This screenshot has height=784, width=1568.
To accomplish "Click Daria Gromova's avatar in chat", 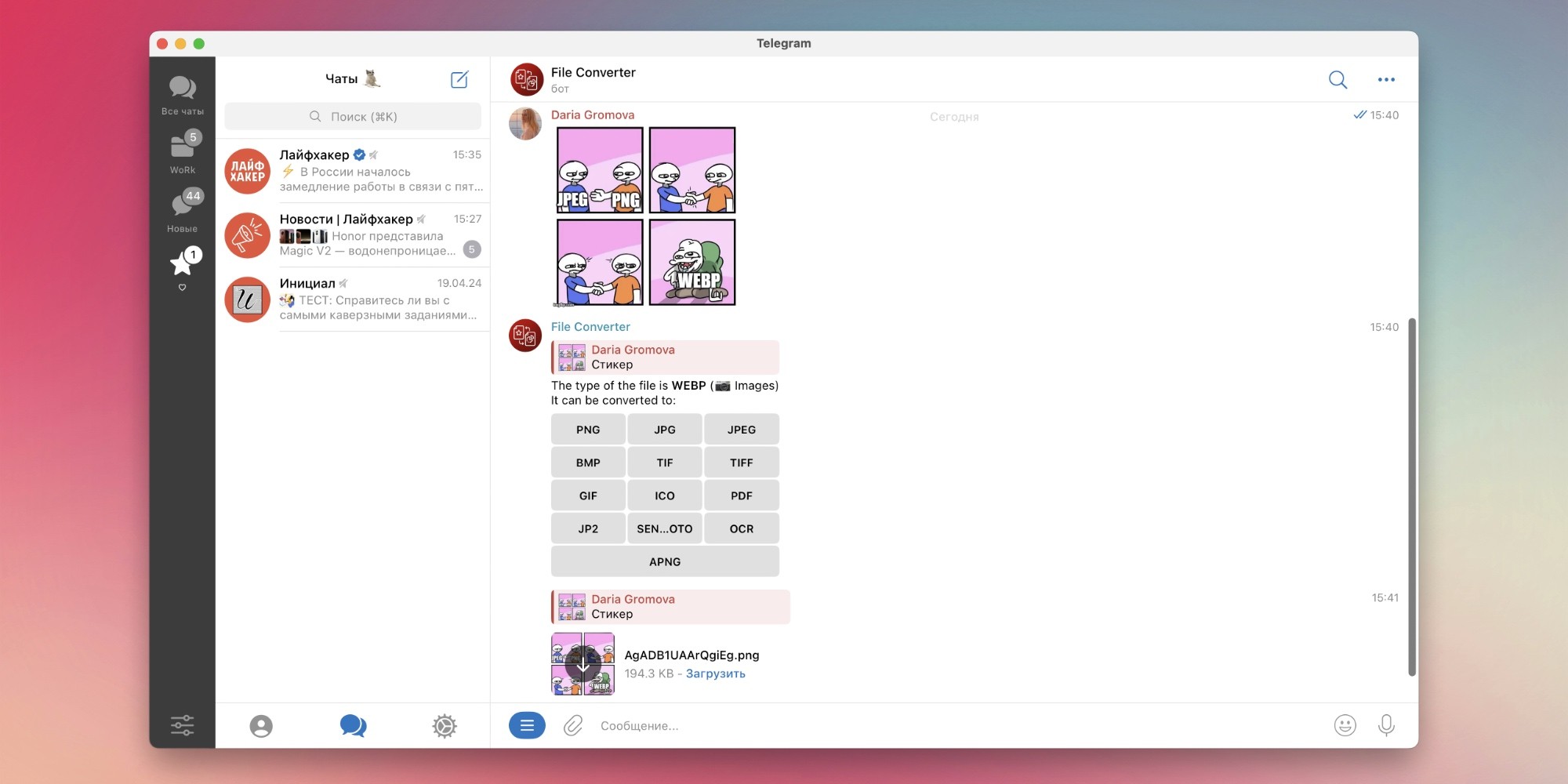I will point(525,124).
